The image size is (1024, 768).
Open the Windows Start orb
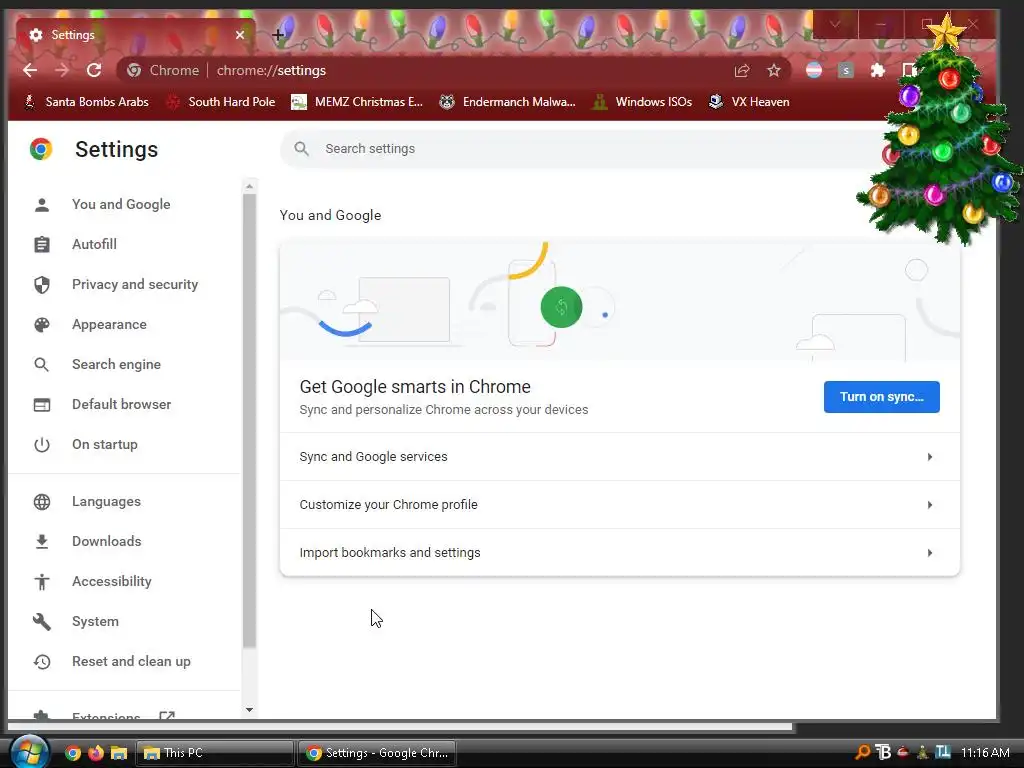pos(29,752)
